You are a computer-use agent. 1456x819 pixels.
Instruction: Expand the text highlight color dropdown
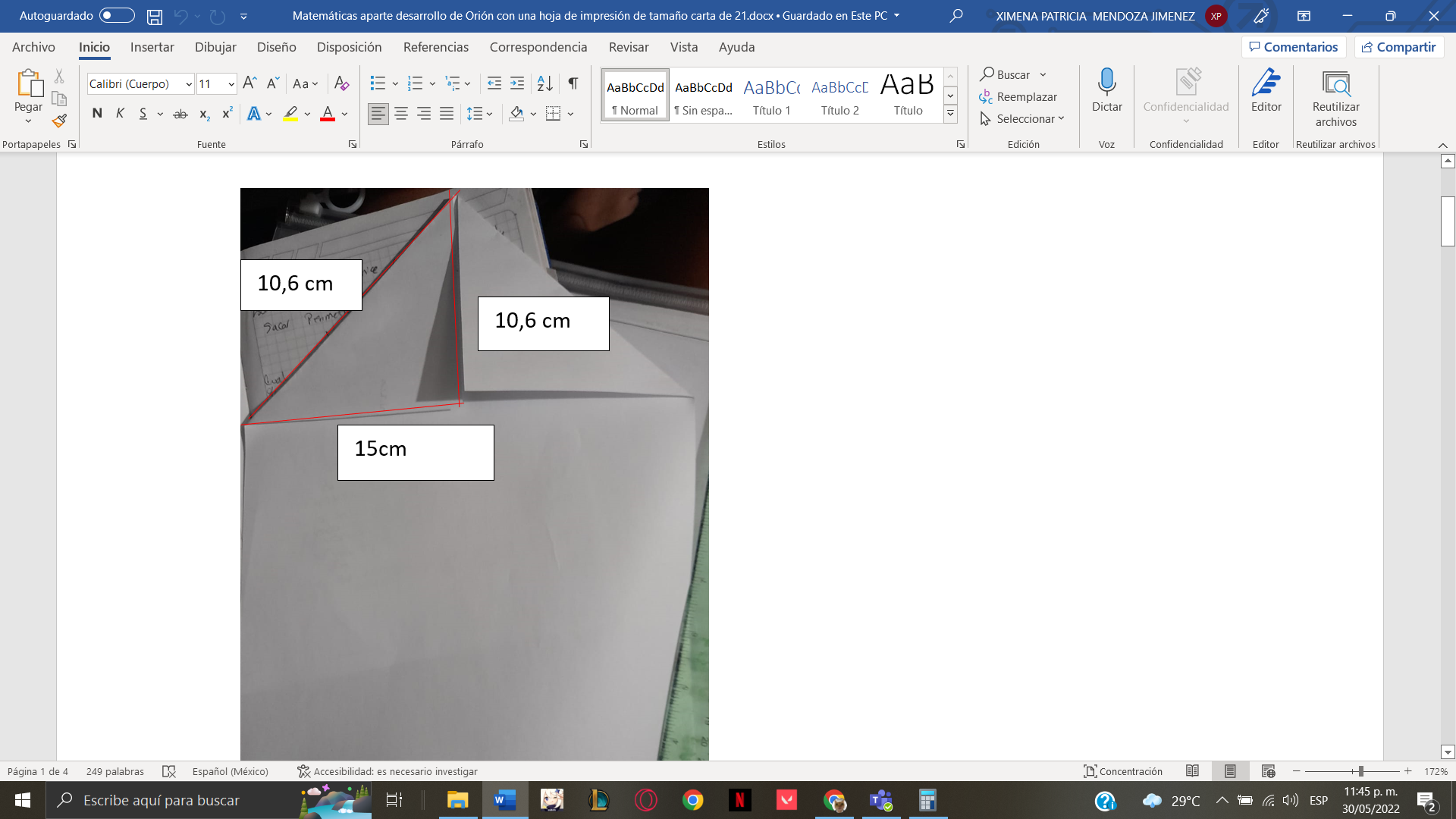[306, 113]
